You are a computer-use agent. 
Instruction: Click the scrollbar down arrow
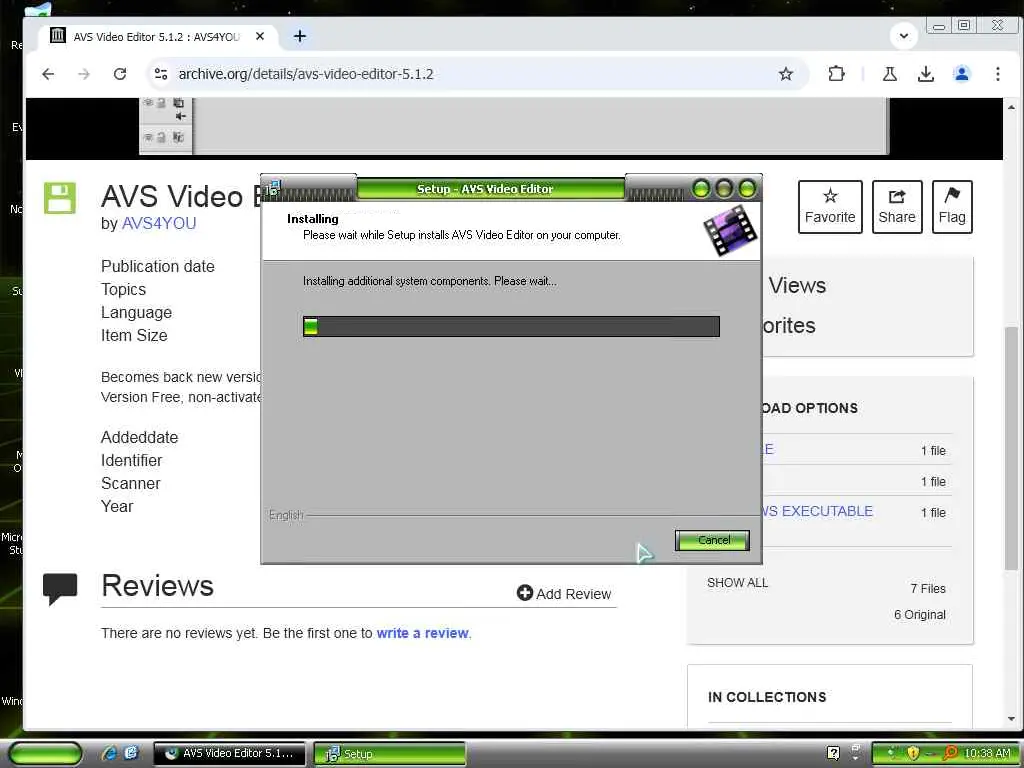point(1011,719)
